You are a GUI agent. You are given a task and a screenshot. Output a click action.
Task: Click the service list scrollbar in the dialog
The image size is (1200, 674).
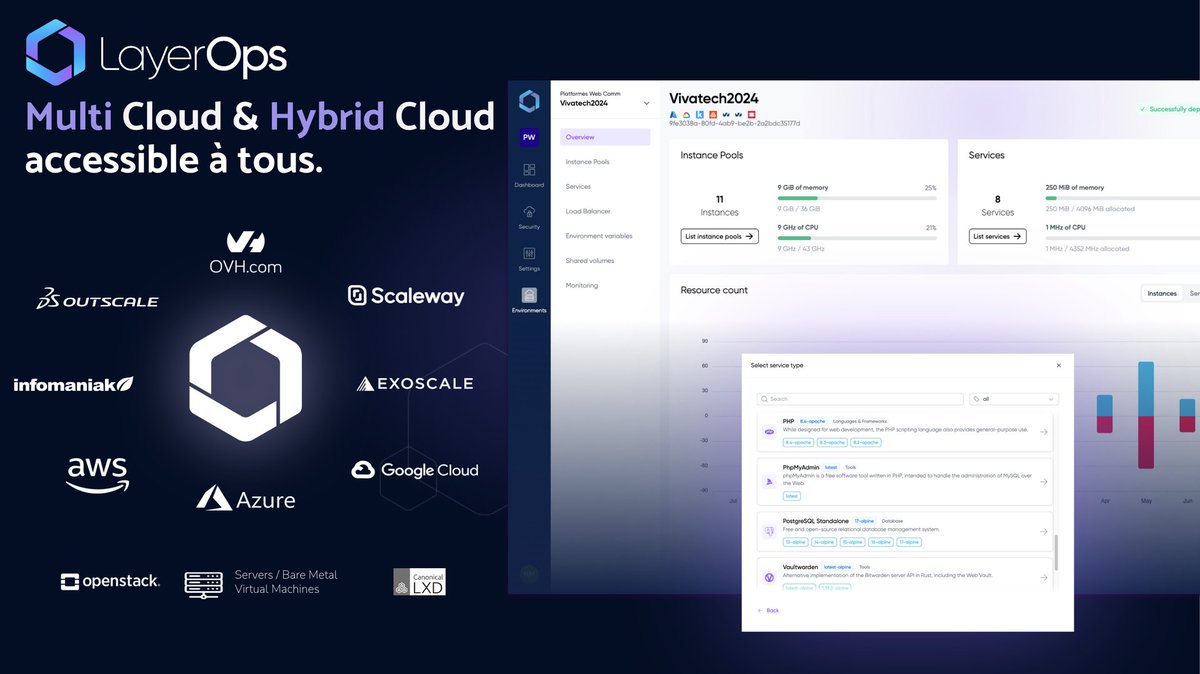tap(1055, 551)
